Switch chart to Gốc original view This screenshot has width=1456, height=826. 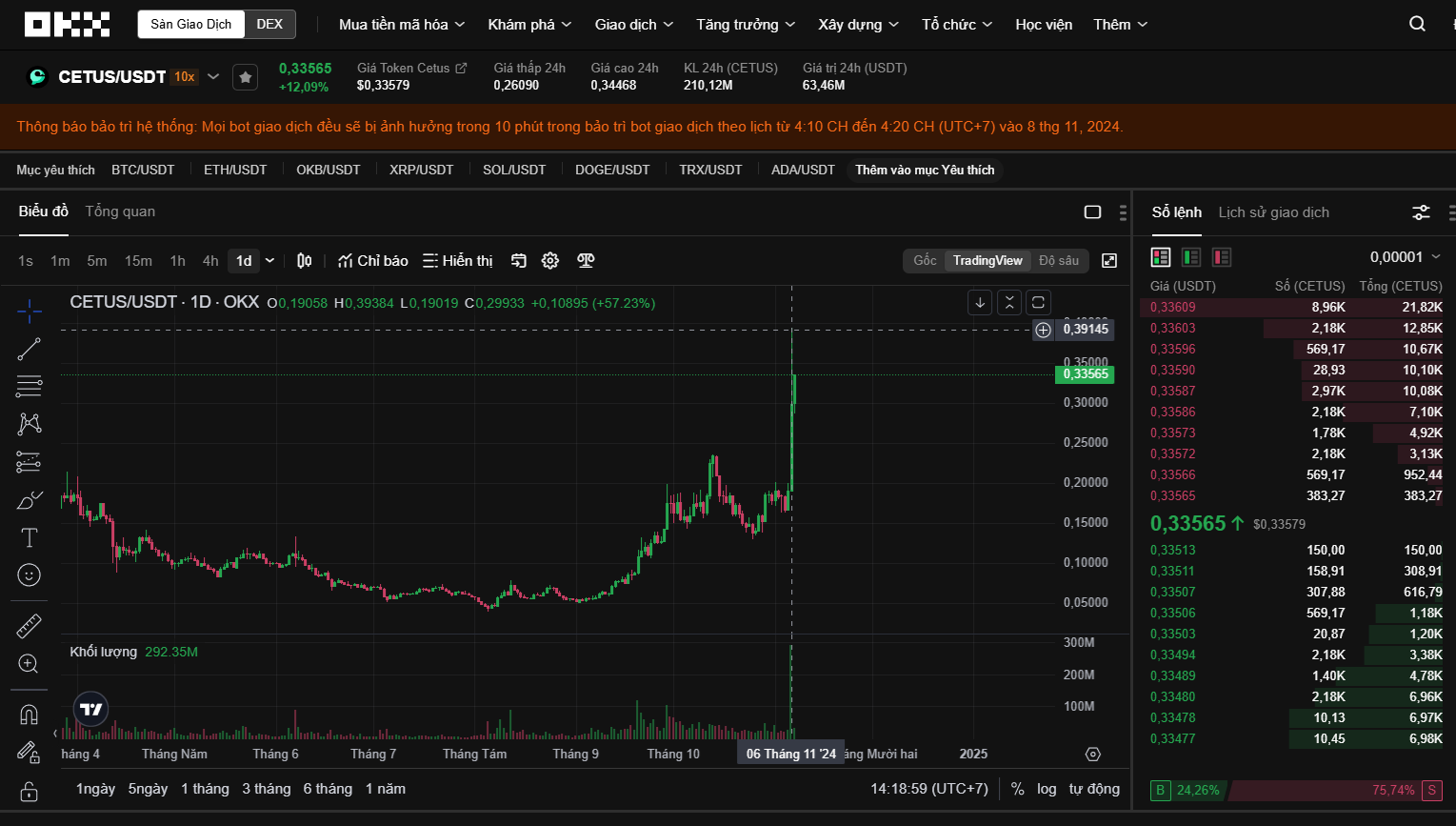click(x=925, y=261)
